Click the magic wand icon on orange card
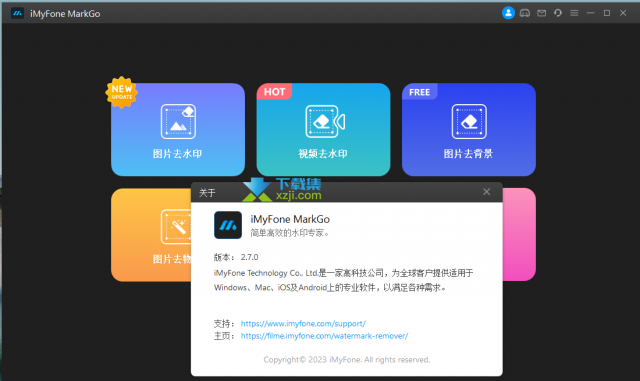 (x=176, y=227)
